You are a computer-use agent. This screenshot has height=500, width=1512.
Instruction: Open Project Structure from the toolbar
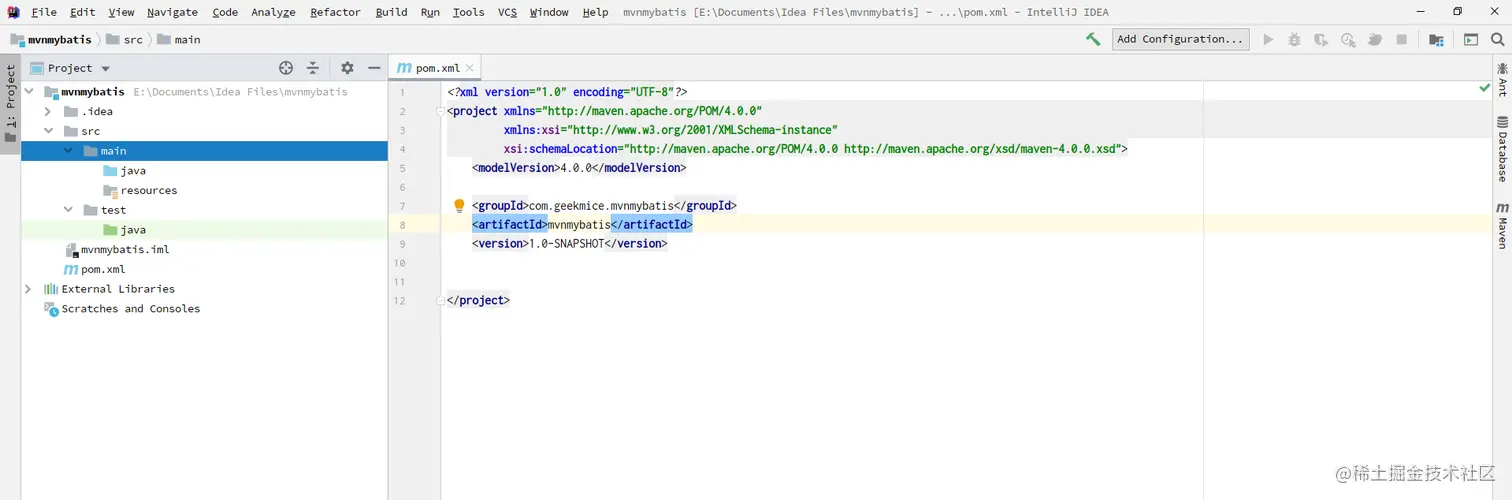(x=1436, y=39)
